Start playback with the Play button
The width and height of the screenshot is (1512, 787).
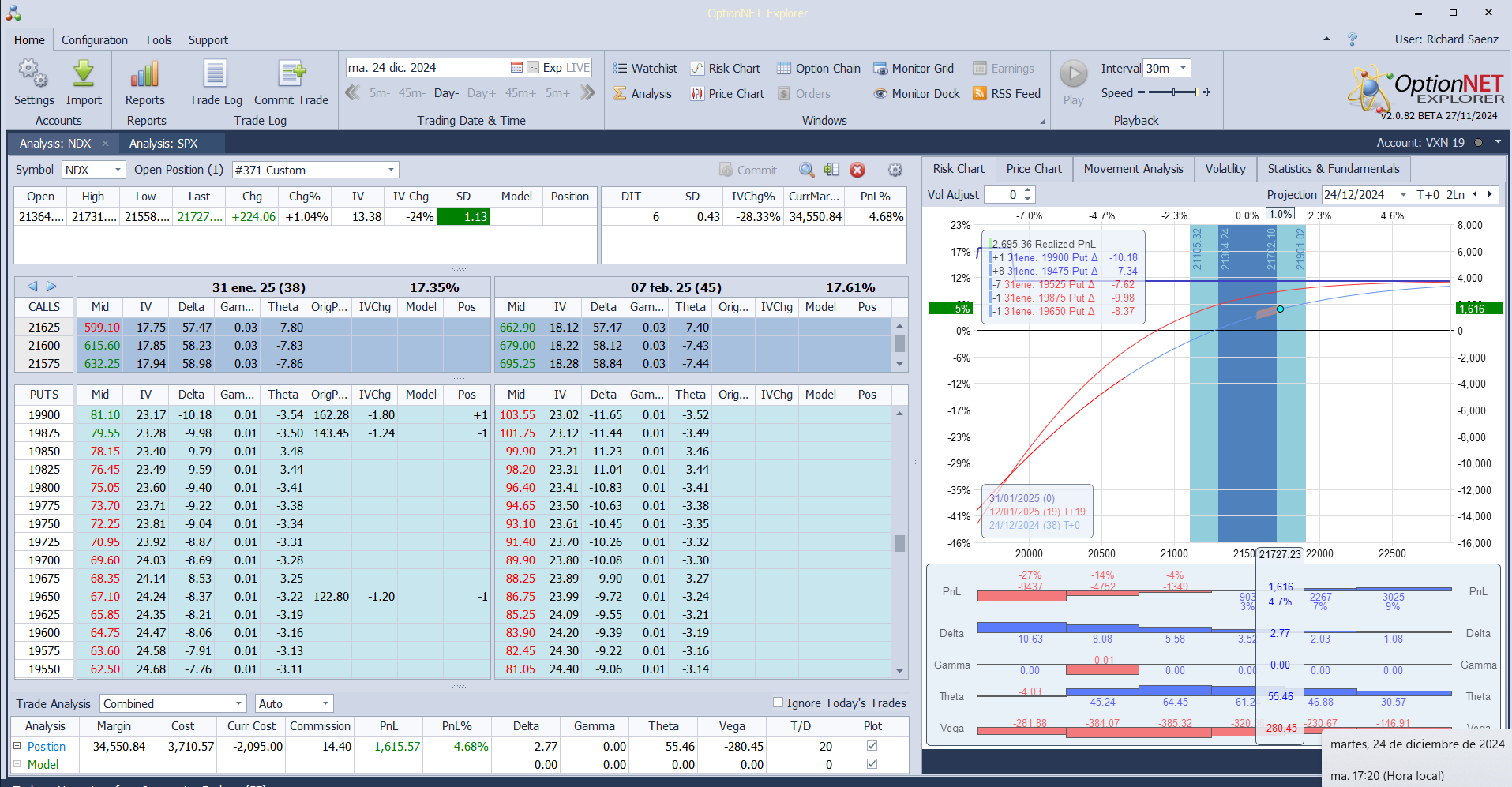coord(1073,74)
